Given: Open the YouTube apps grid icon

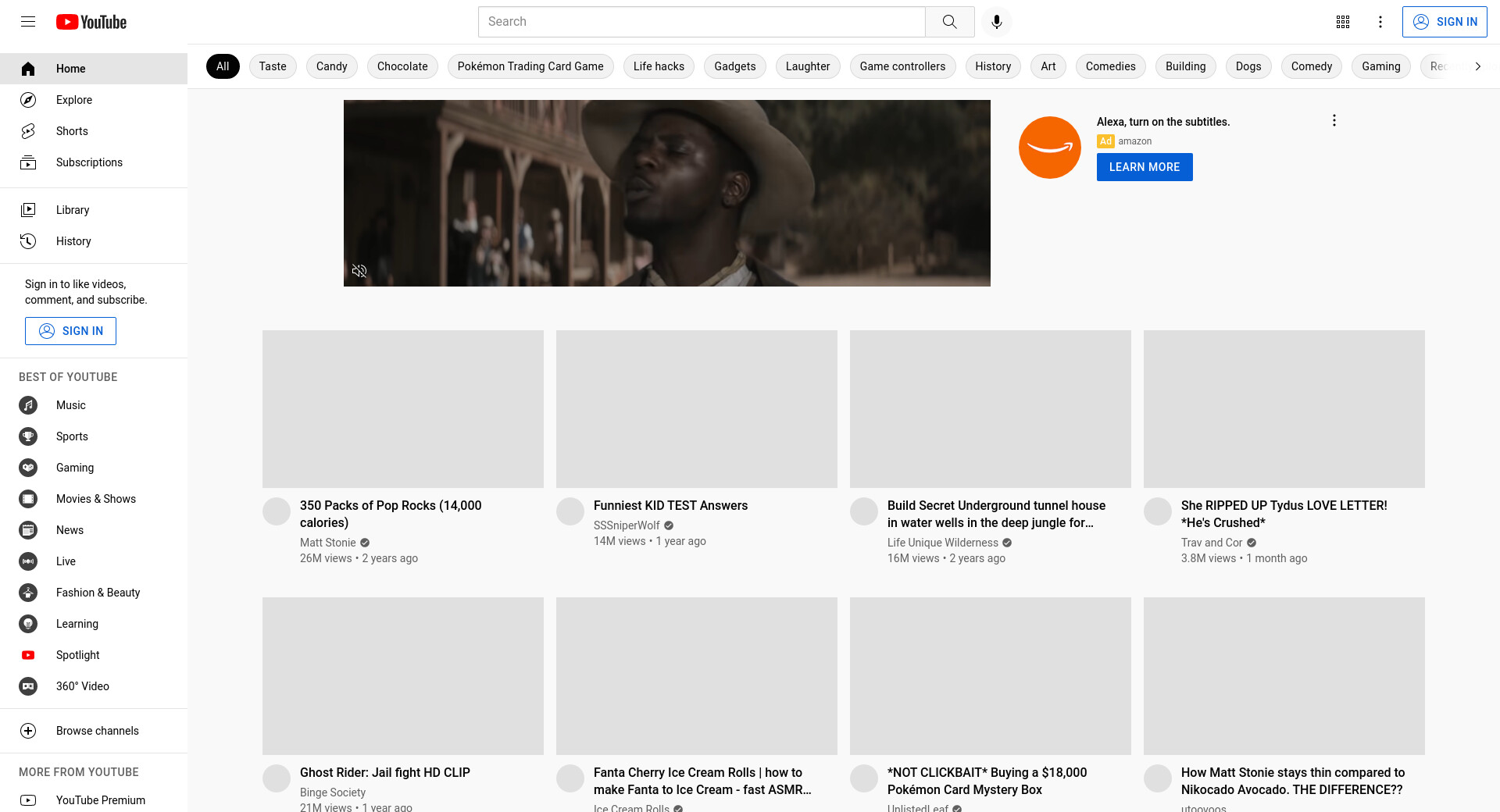Looking at the screenshot, I should click(x=1343, y=22).
